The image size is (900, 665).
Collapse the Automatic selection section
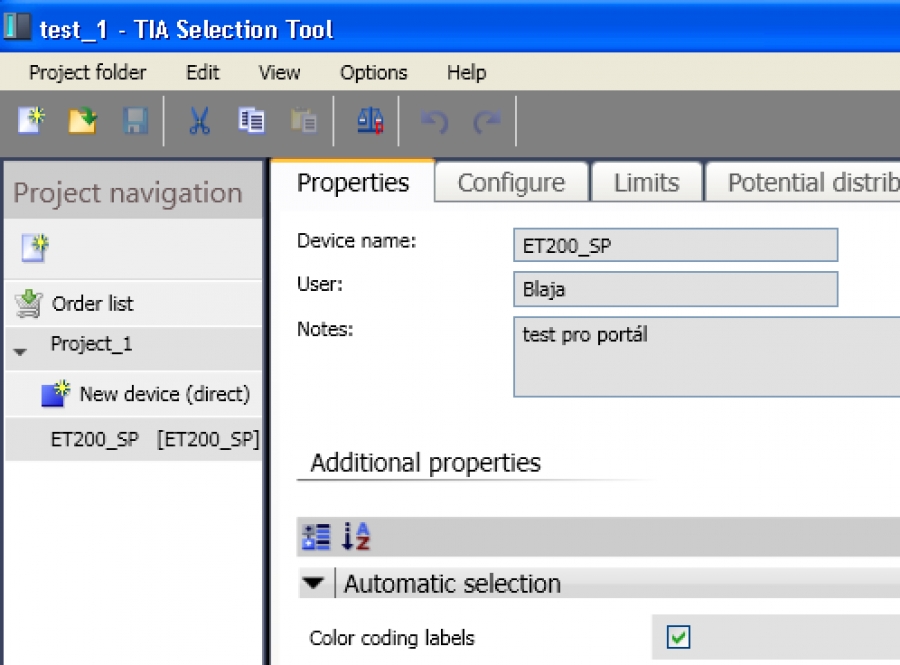(x=313, y=583)
